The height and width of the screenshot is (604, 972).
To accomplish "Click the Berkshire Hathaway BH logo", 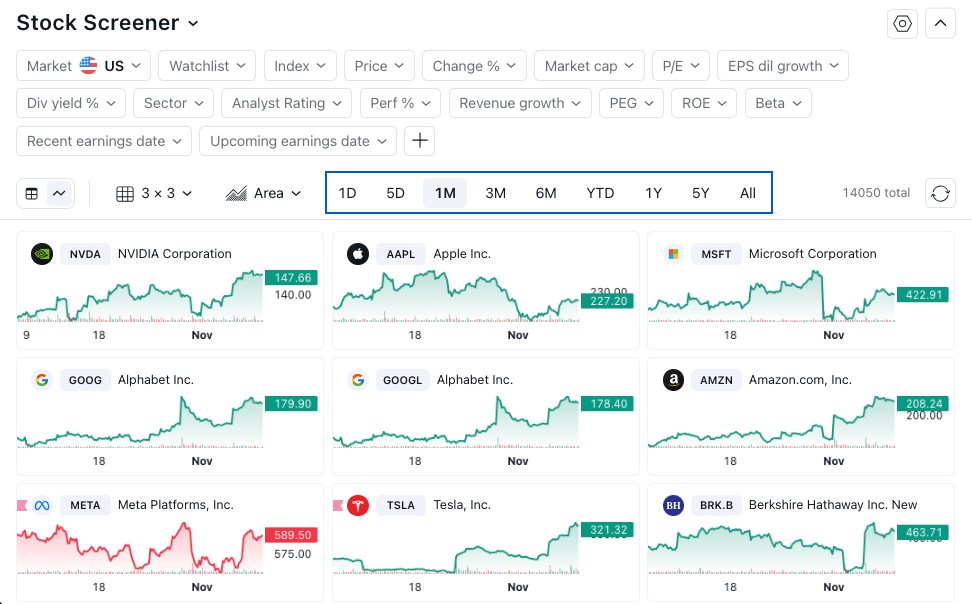I will tap(673, 505).
